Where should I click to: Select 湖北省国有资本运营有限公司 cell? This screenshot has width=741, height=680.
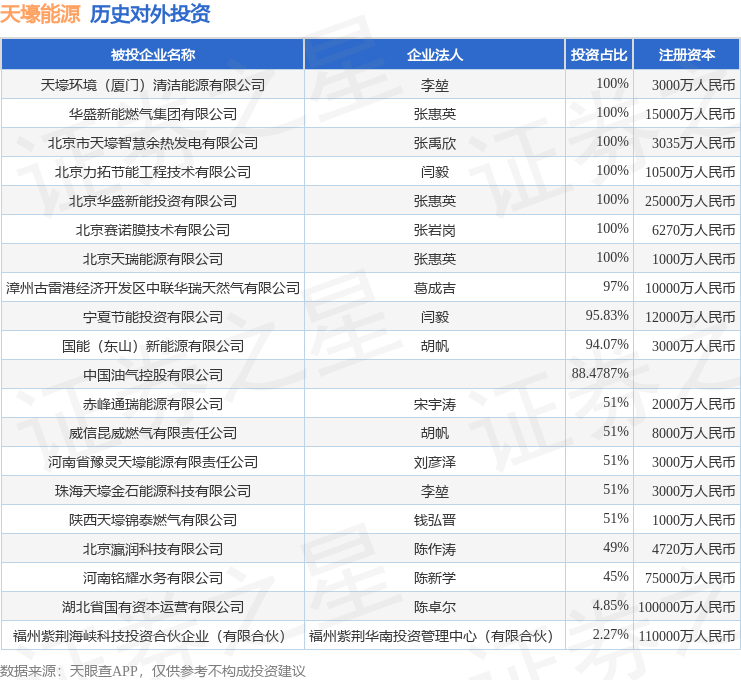point(153,607)
